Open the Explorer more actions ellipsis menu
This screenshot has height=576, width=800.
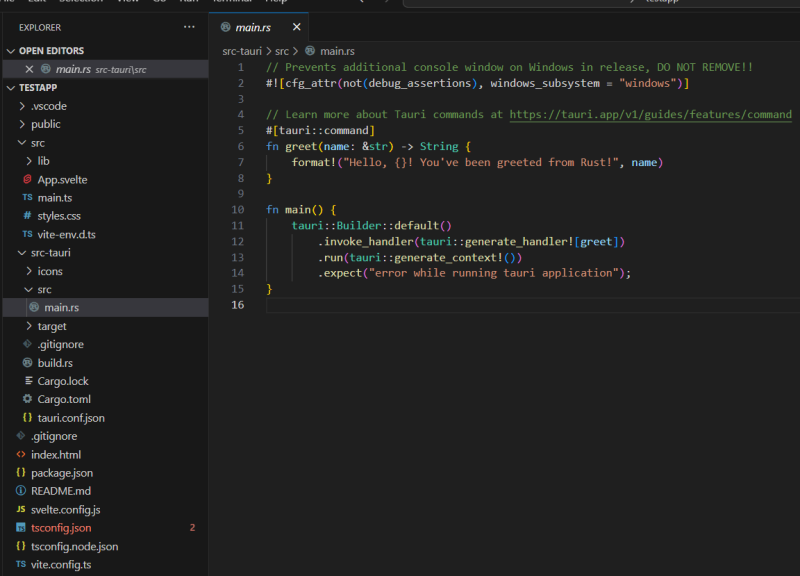189,27
